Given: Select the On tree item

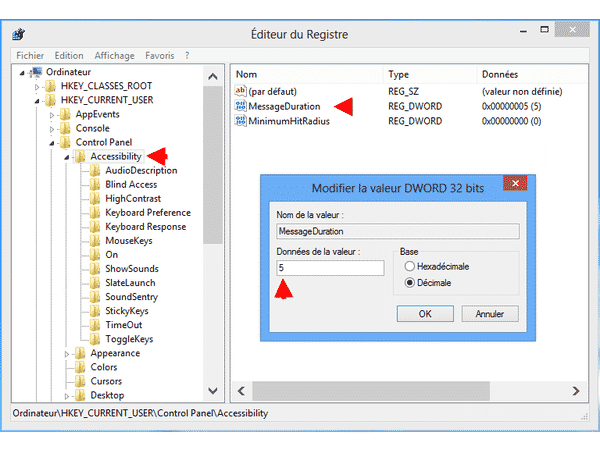Looking at the screenshot, I should pos(111,255).
